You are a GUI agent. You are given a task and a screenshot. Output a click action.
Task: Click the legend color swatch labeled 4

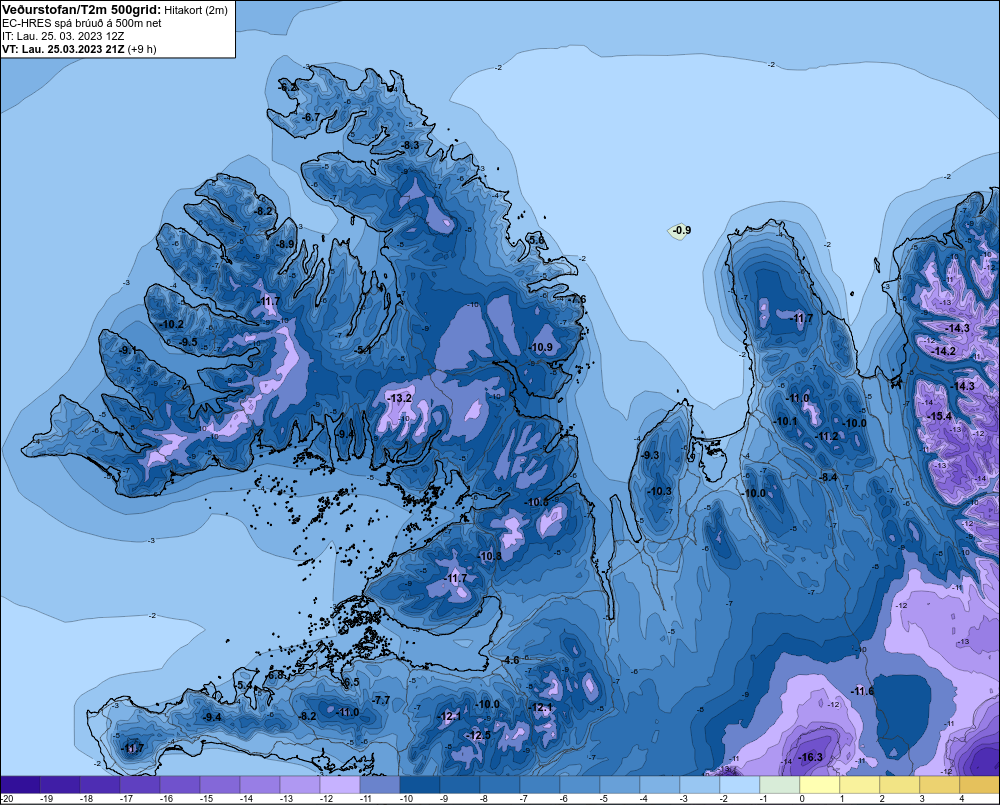tap(979, 784)
